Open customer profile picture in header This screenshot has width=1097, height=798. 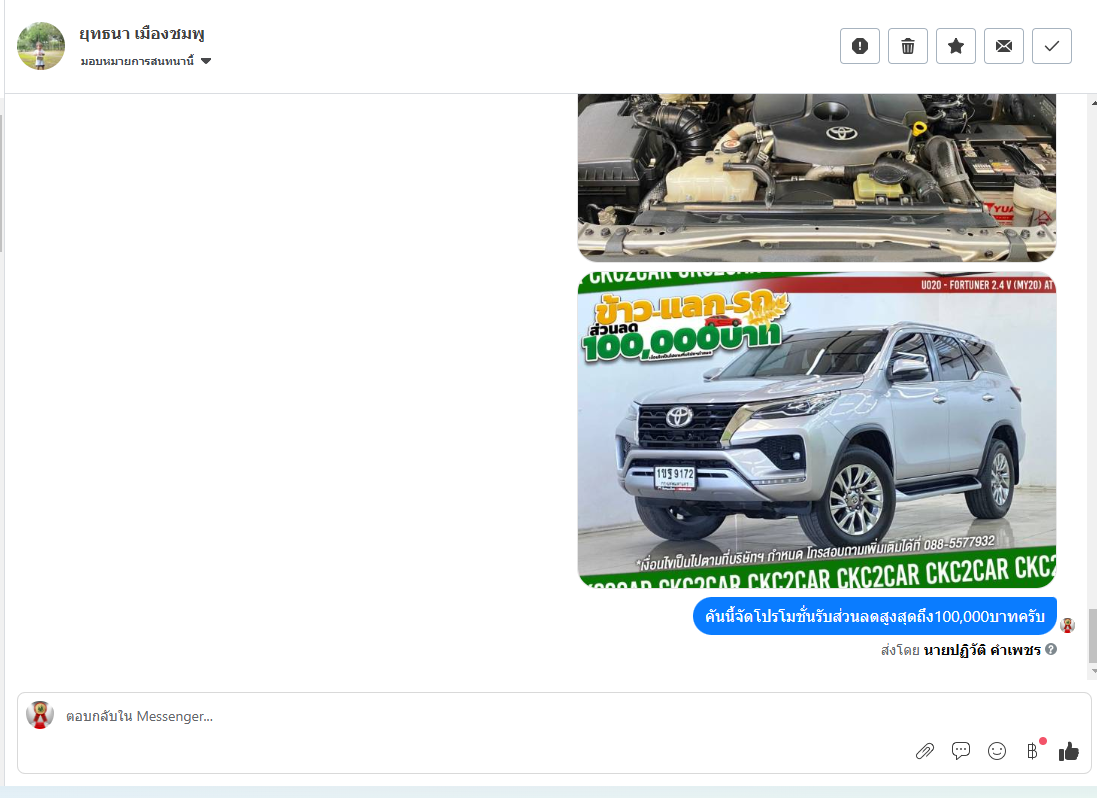(x=41, y=46)
